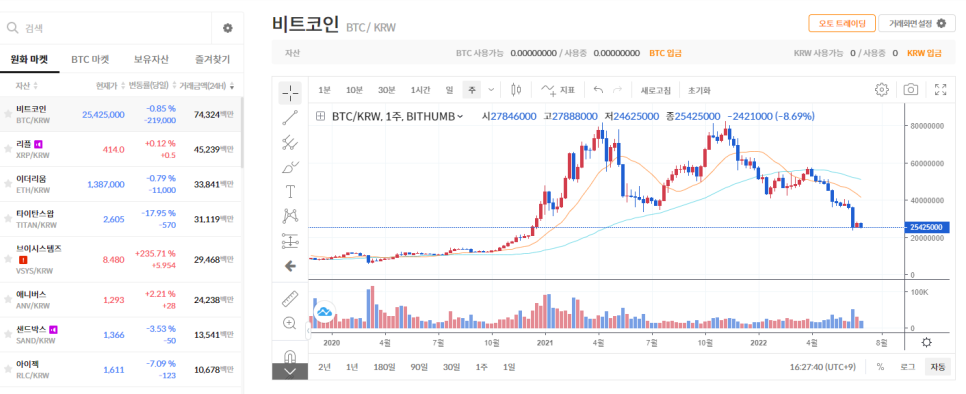The image size is (966, 394).
Task: Open asset list settings gear icon
Action: pos(228,28)
